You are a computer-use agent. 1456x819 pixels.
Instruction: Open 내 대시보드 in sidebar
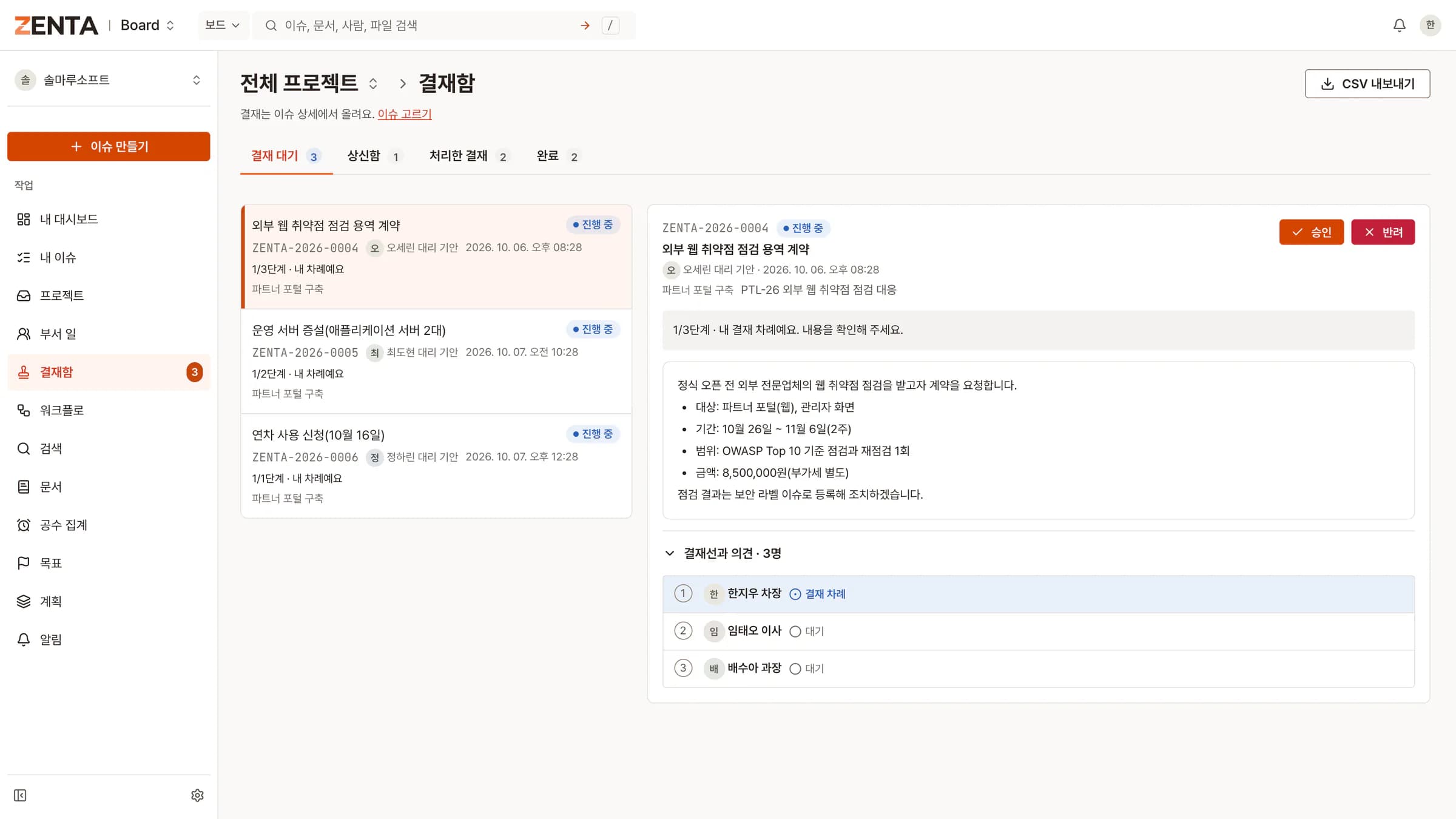tap(109, 219)
